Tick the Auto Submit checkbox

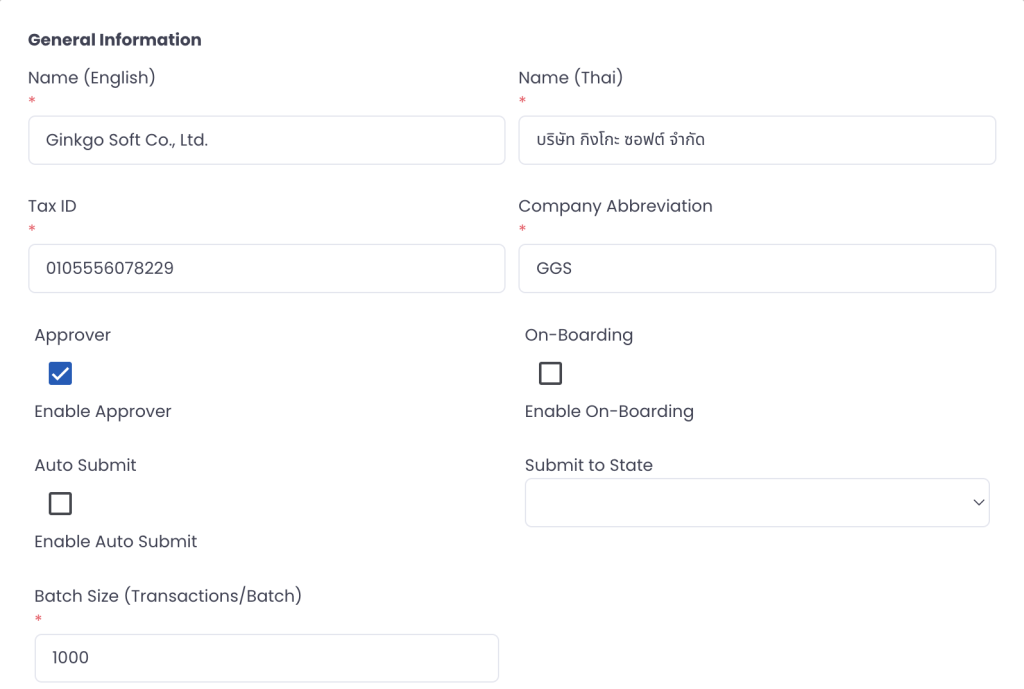coord(60,504)
